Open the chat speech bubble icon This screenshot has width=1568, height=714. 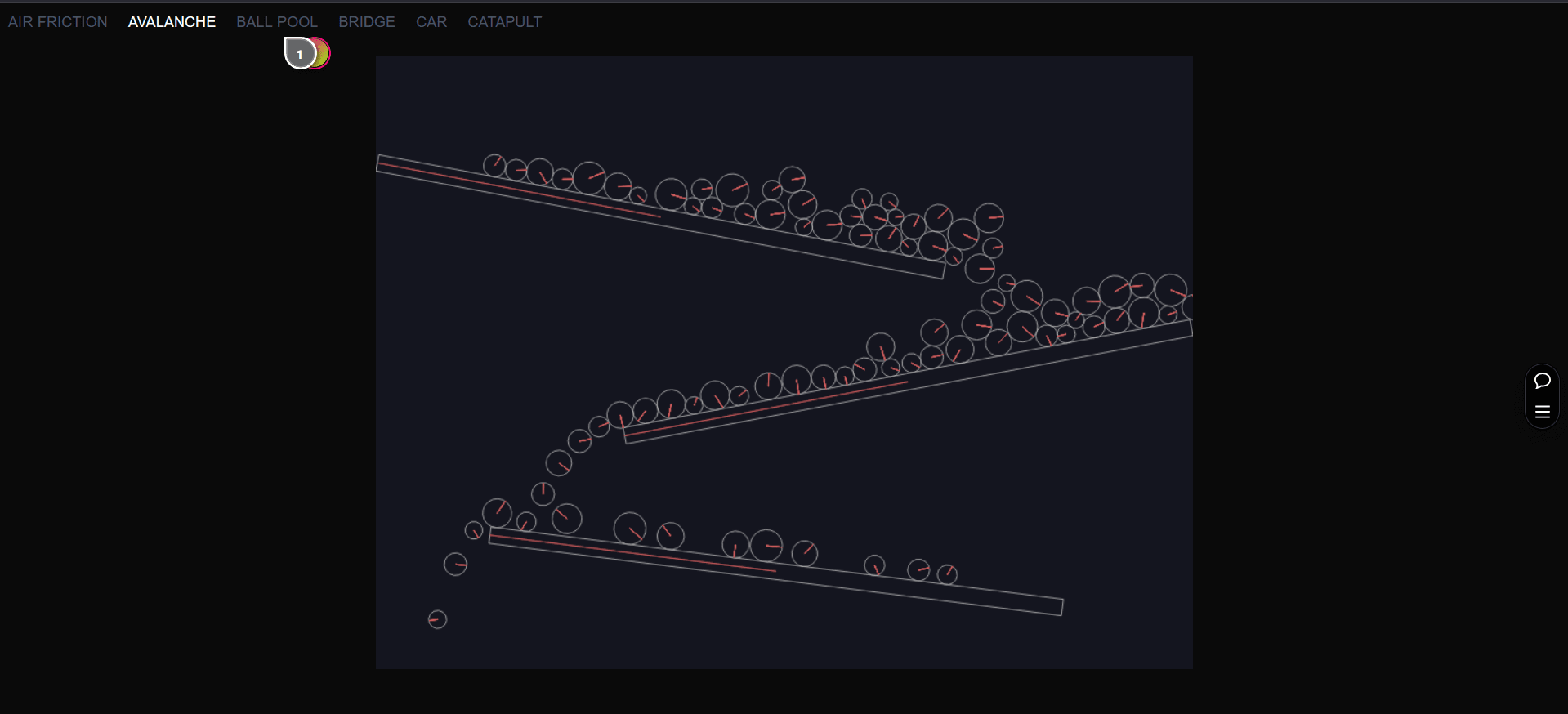[x=1542, y=381]
